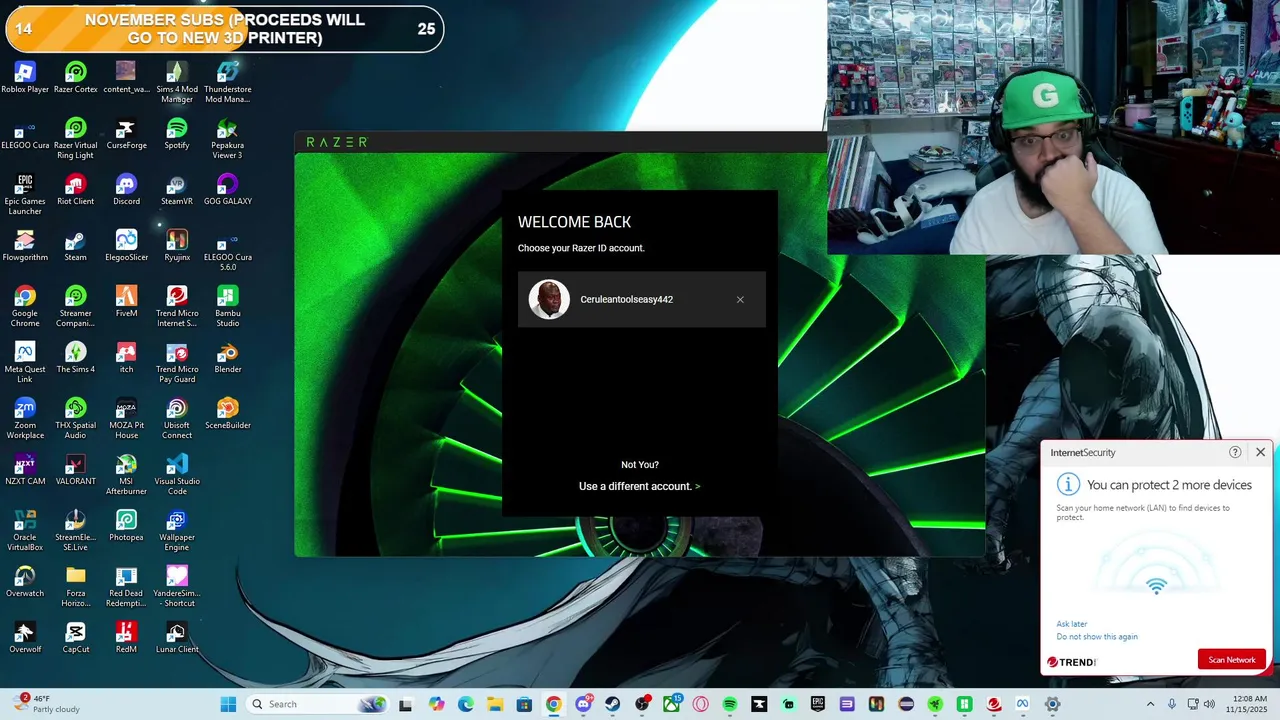Show hidden system tray icons chevron
The width and height of the screenshot is (1280, 720).
[1150, 704]
